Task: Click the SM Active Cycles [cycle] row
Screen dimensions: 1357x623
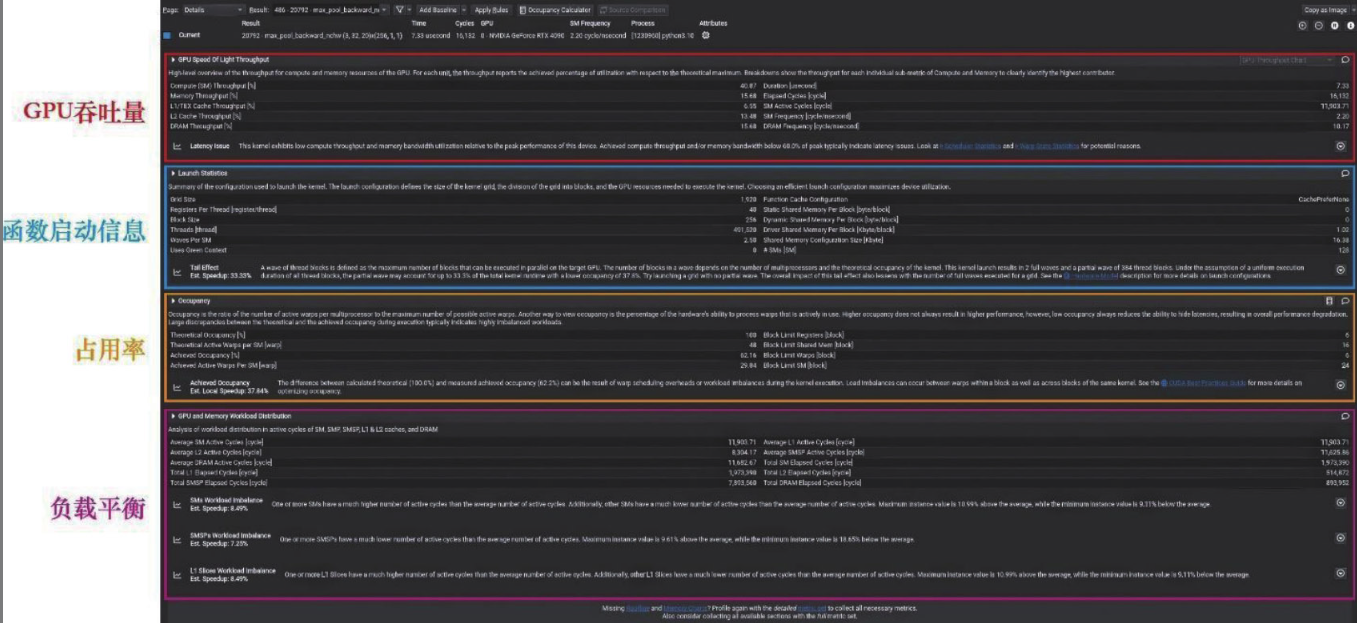Action: (x=1057, y=106)
